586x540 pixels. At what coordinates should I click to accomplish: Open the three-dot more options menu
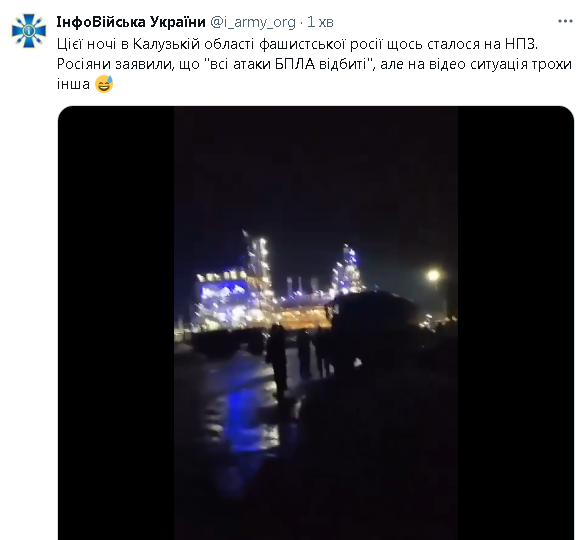point(565,21)
